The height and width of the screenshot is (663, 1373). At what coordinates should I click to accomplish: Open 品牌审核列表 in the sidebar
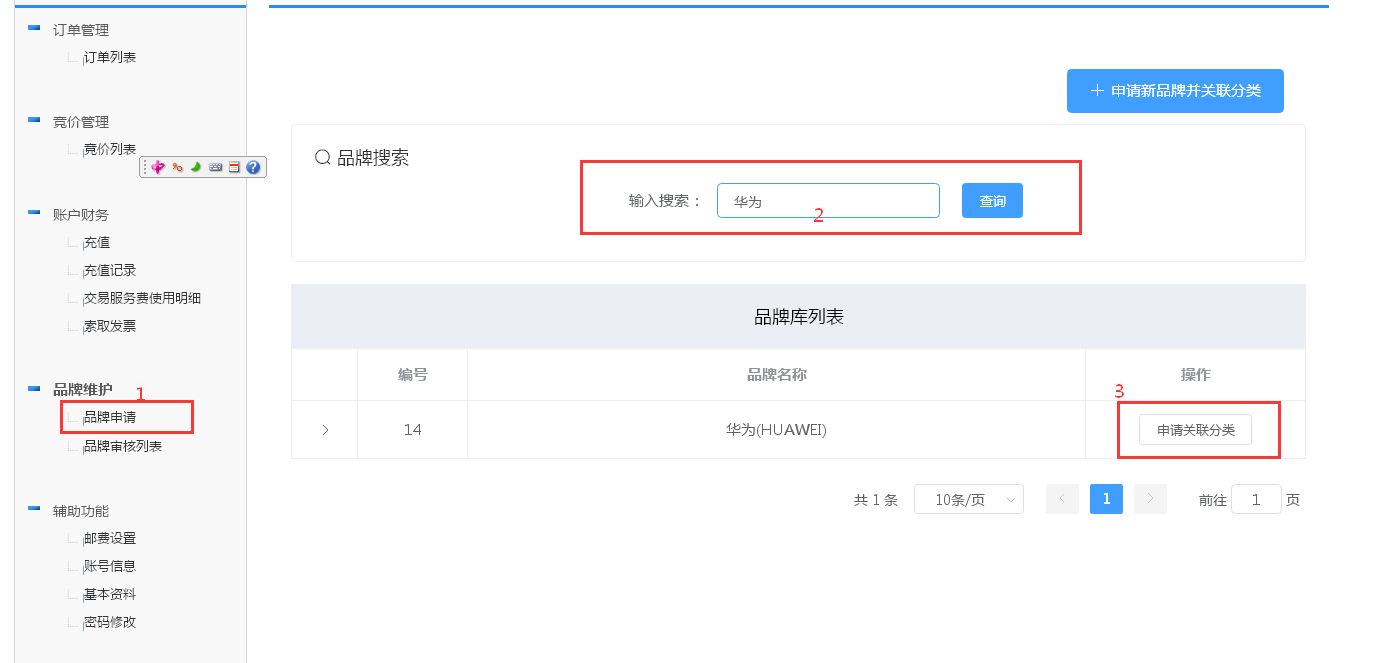123,446
